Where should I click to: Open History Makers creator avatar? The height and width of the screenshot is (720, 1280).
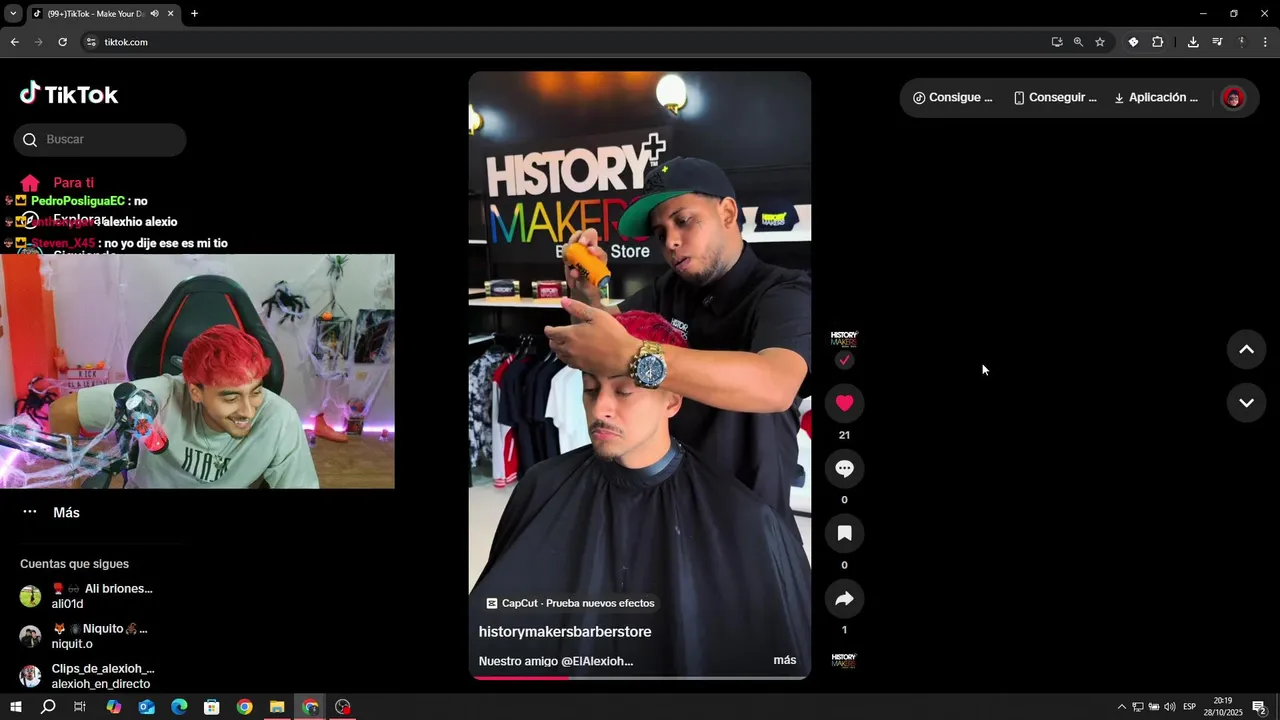844,339
